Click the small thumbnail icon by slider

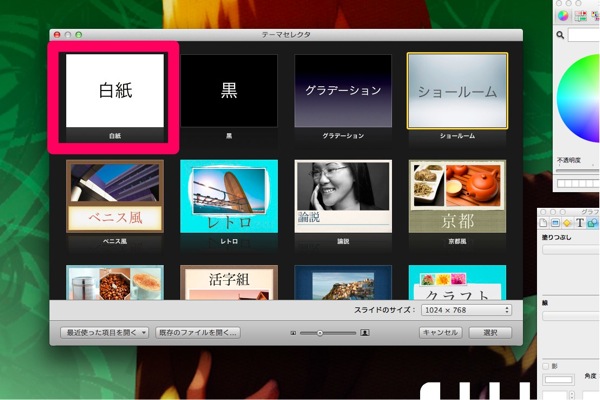[293, 331]
